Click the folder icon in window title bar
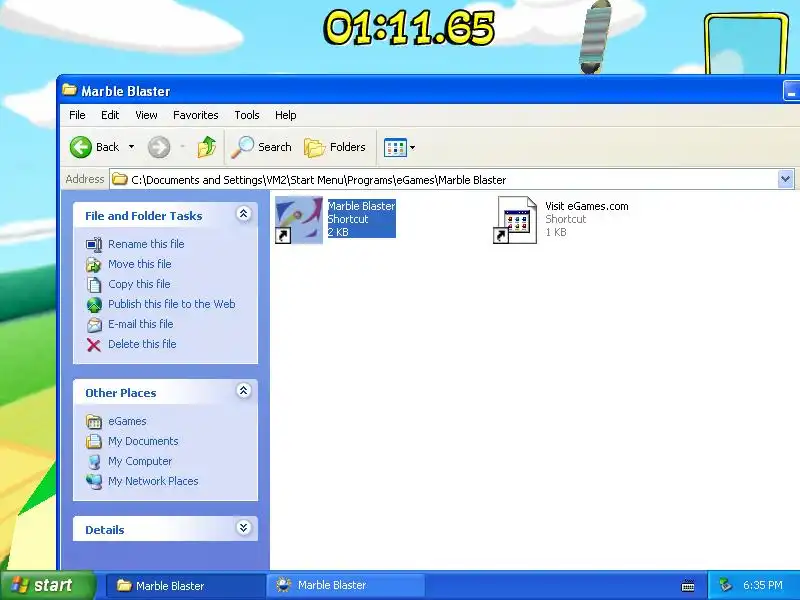The width and height of the screenshot is (800, 600). click(69, 90)
